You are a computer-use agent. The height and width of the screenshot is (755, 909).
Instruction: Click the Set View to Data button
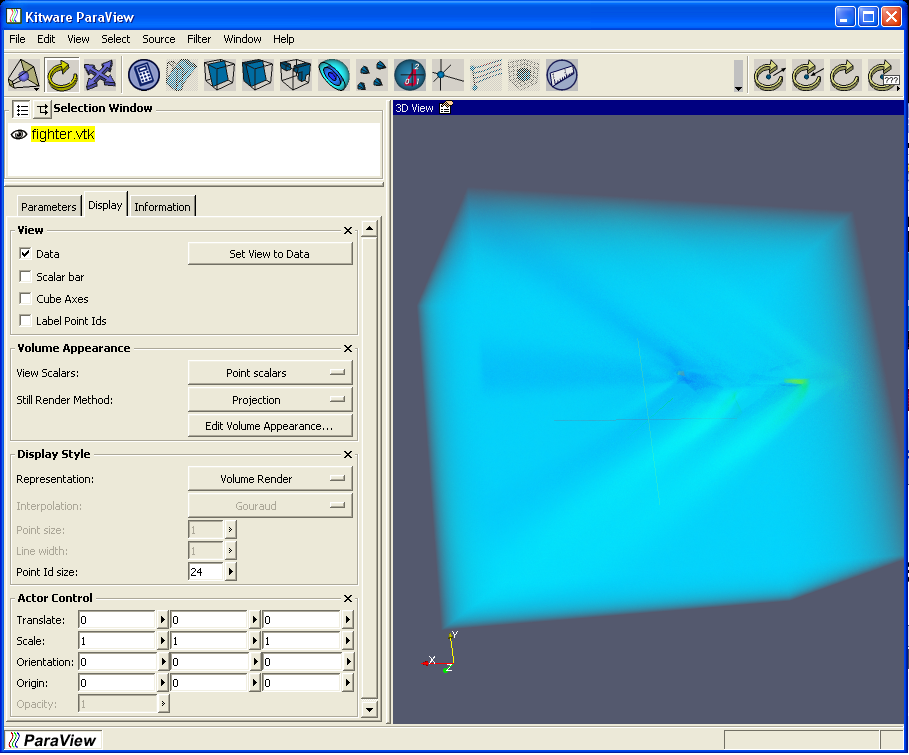click(x=270, y=254)
